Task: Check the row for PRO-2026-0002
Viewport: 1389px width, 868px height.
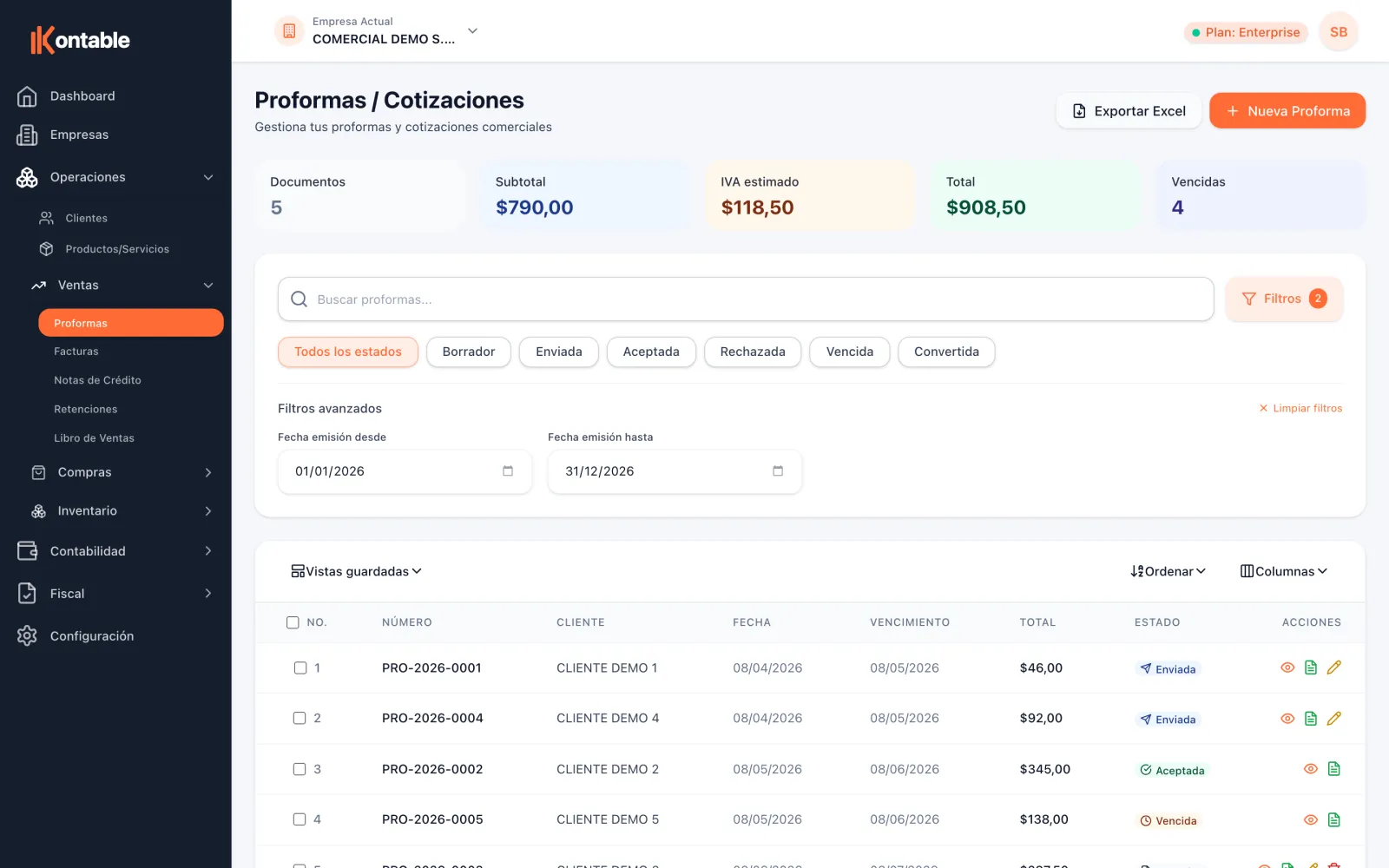Action: click(x=300, y=769)
